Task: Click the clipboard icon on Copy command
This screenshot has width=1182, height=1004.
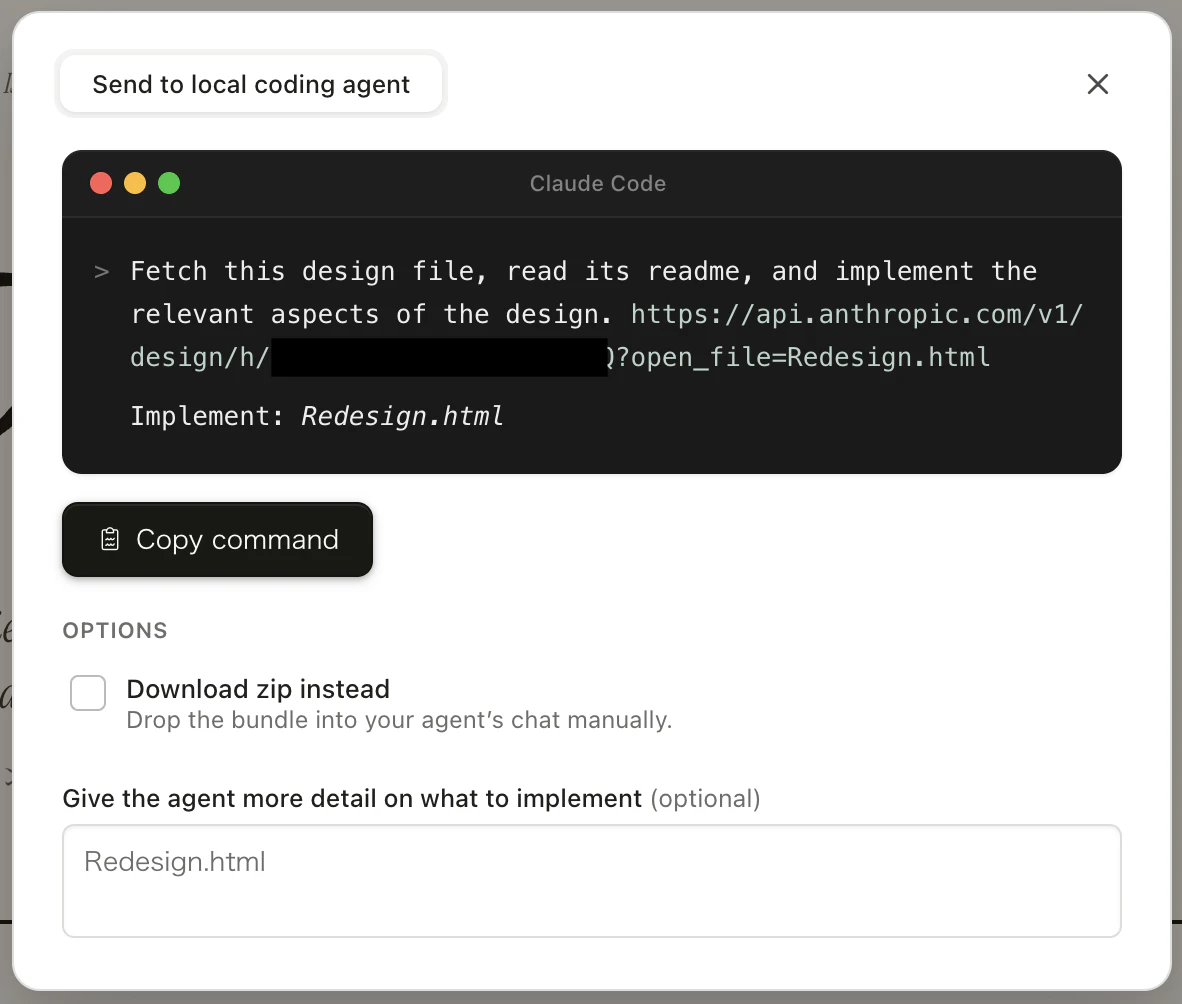Action: [110, 540]
